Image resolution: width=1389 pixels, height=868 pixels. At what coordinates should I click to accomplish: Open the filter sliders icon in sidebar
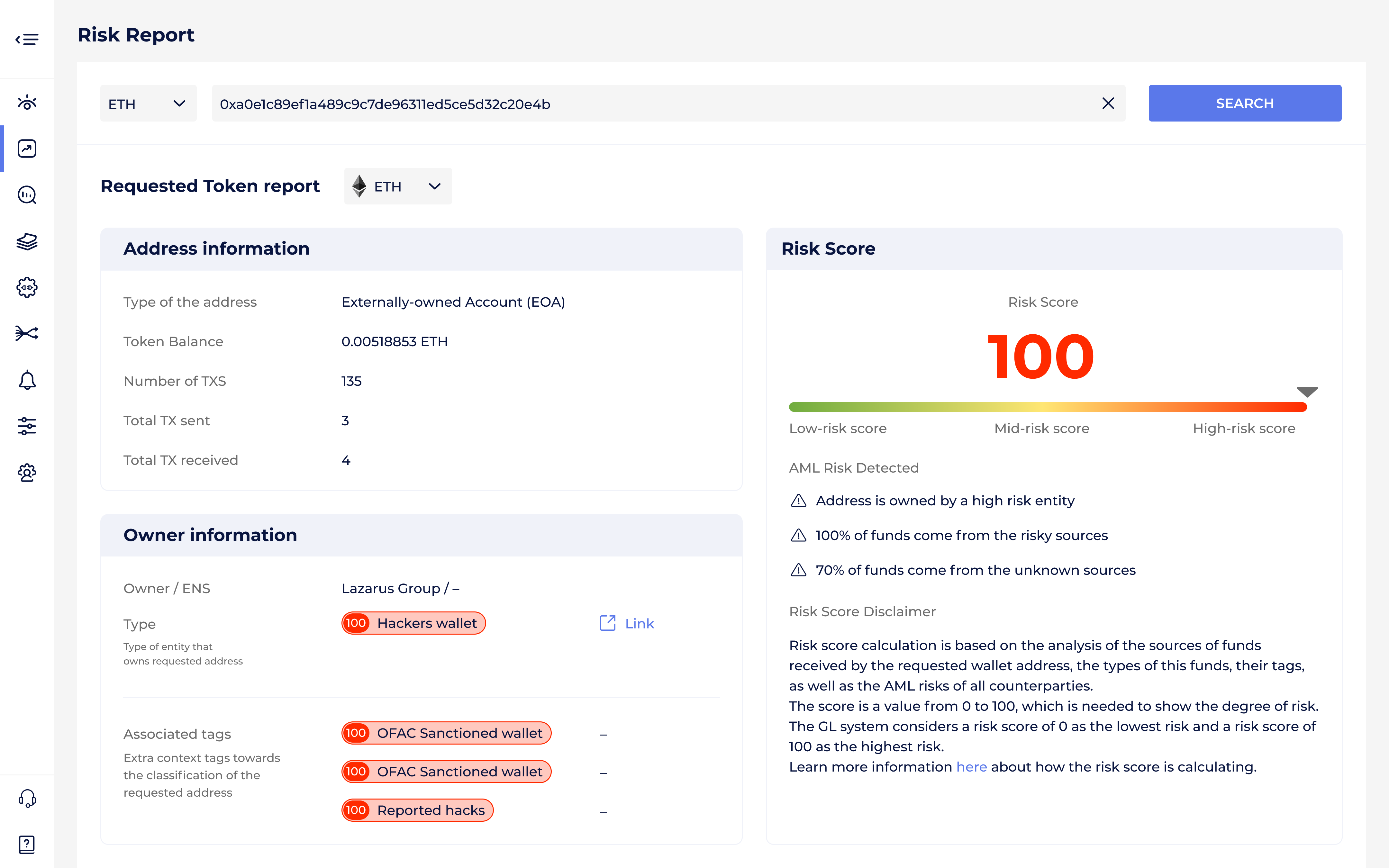(27, 426)
